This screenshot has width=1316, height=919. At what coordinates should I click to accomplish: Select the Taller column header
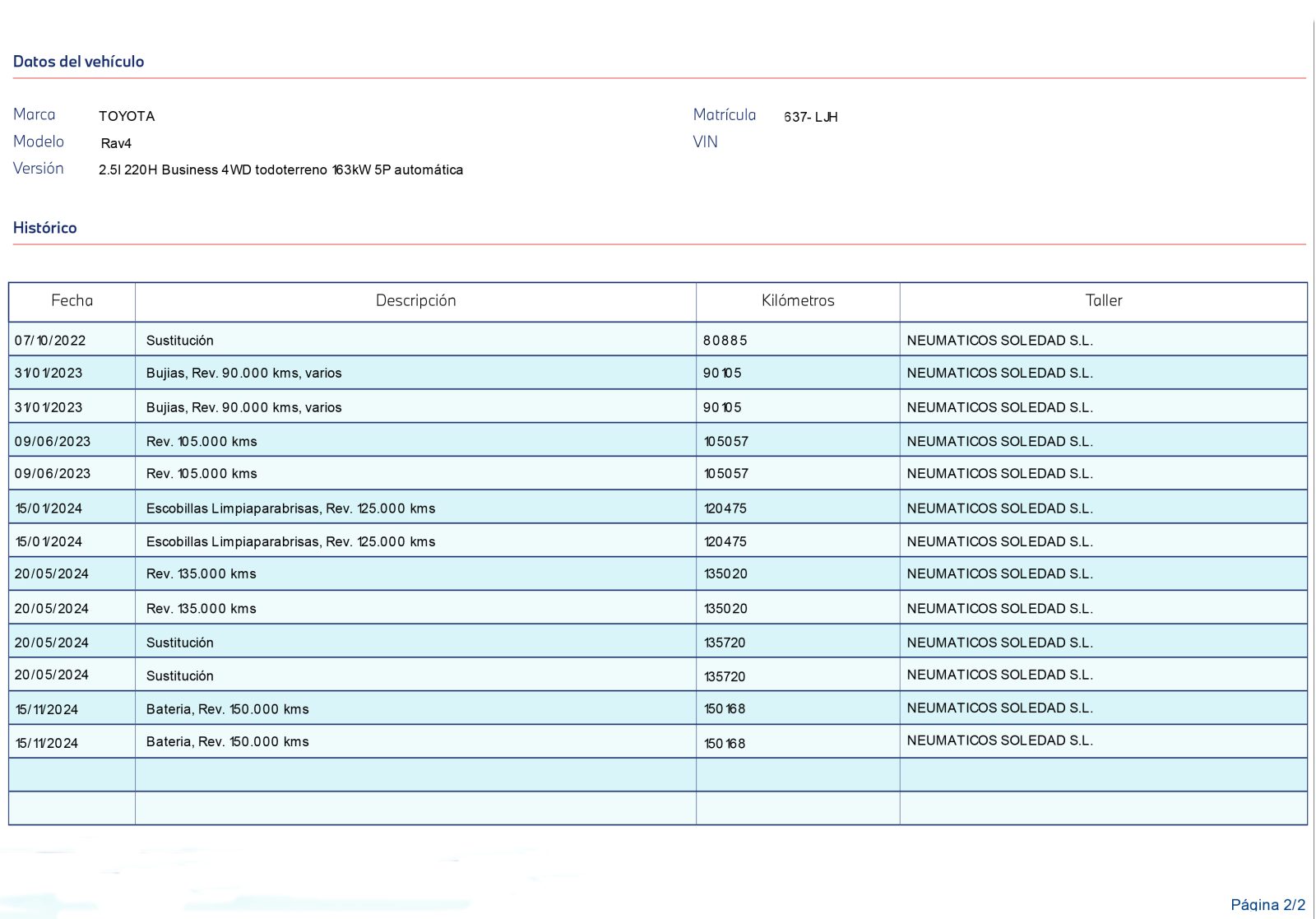point(1103,301)
